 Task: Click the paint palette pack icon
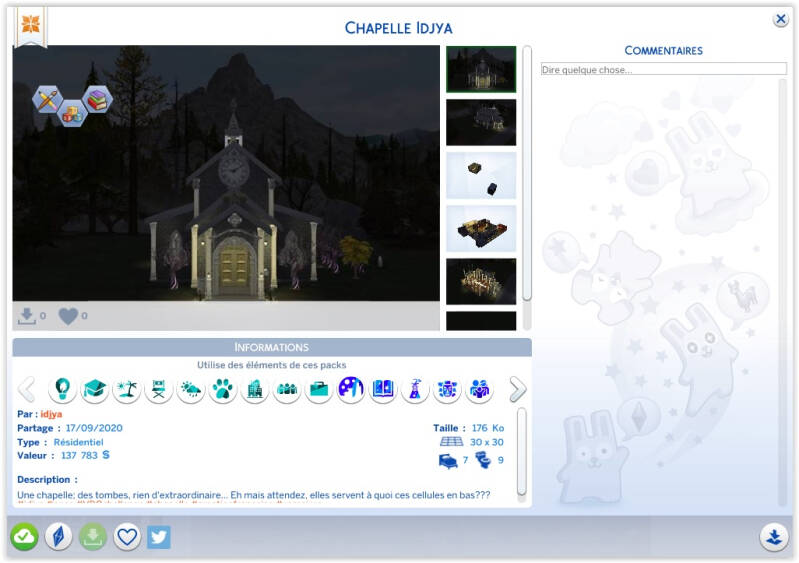pyautogui.click(x=350, y=390)
